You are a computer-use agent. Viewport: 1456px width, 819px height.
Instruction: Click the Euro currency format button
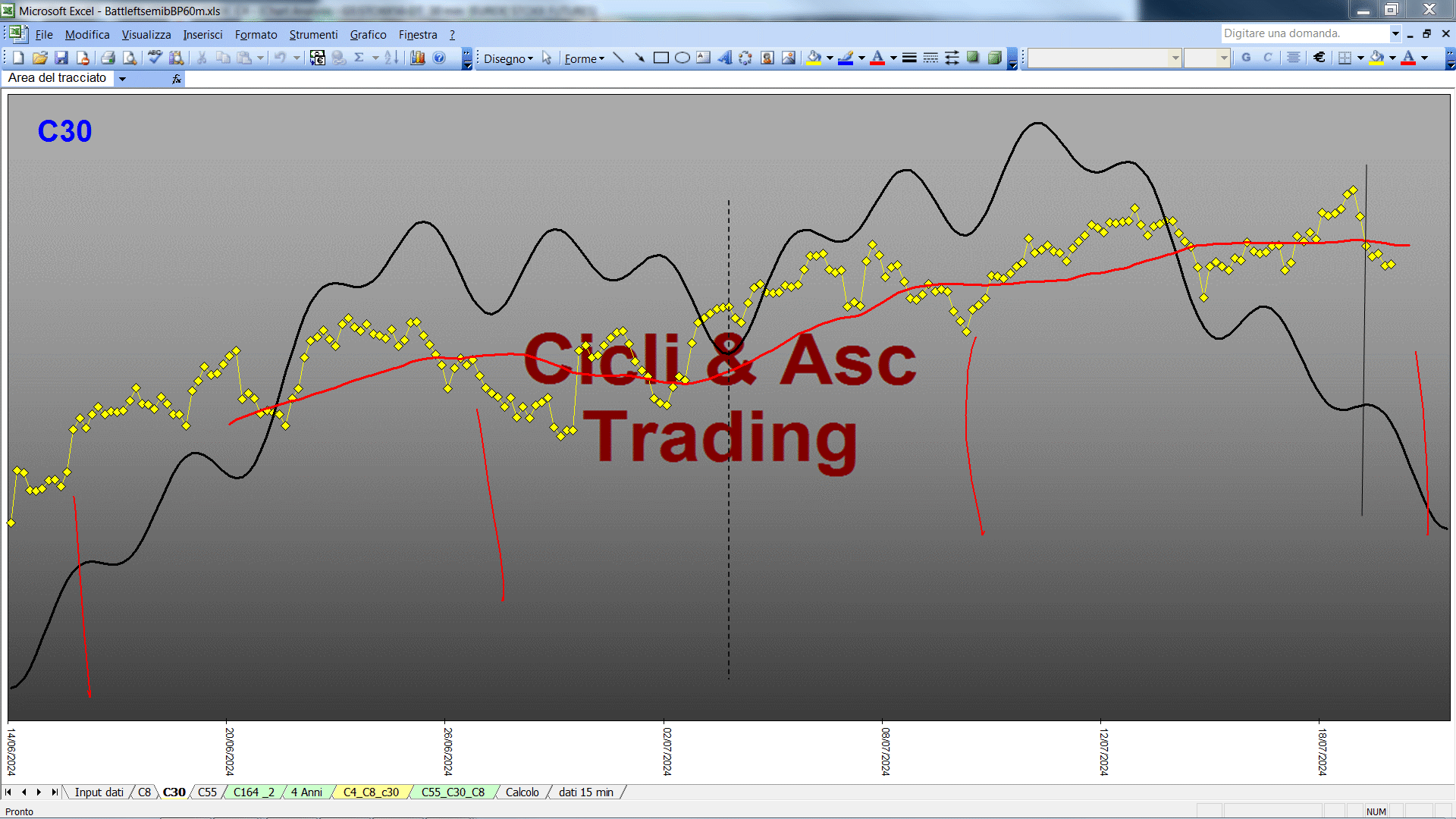[1319, 58]
